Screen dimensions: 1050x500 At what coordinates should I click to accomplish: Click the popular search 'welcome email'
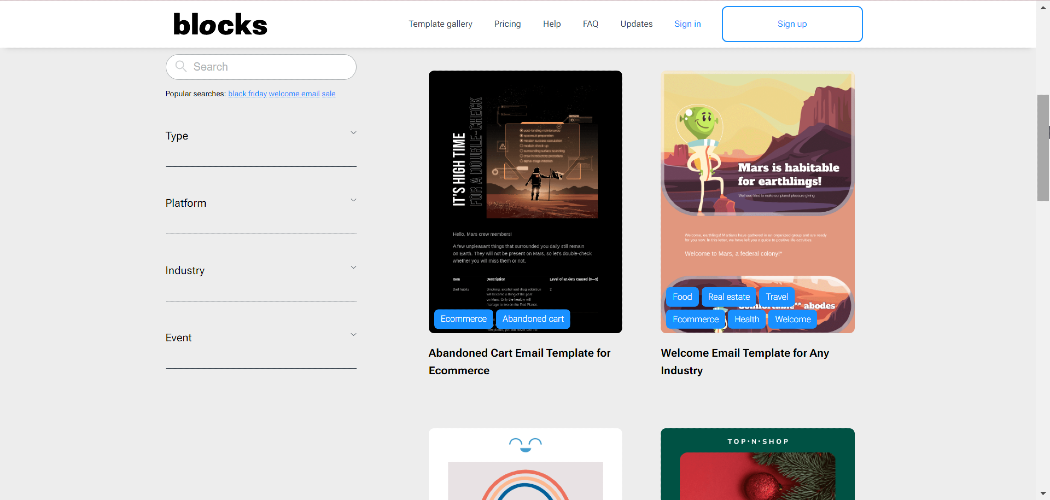294,94
